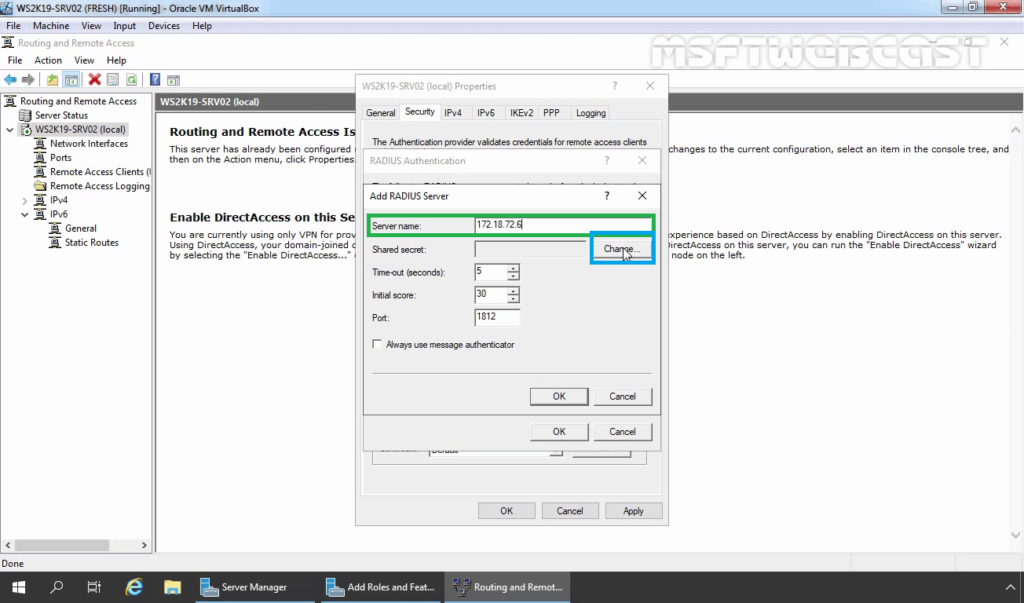Click OK in RADIUS Authentication dialog
Viewport: 1024px width, 603px height.
pos(559,432)
